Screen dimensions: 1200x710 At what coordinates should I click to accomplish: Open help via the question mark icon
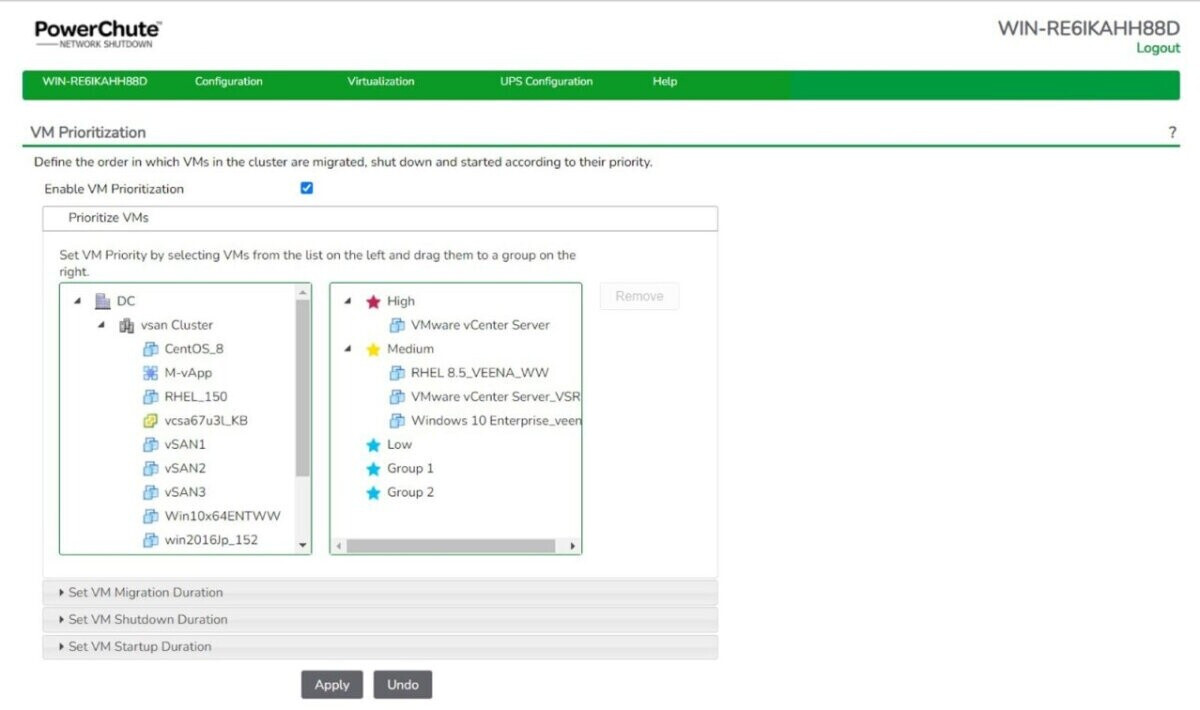(x=1172, y=133)
